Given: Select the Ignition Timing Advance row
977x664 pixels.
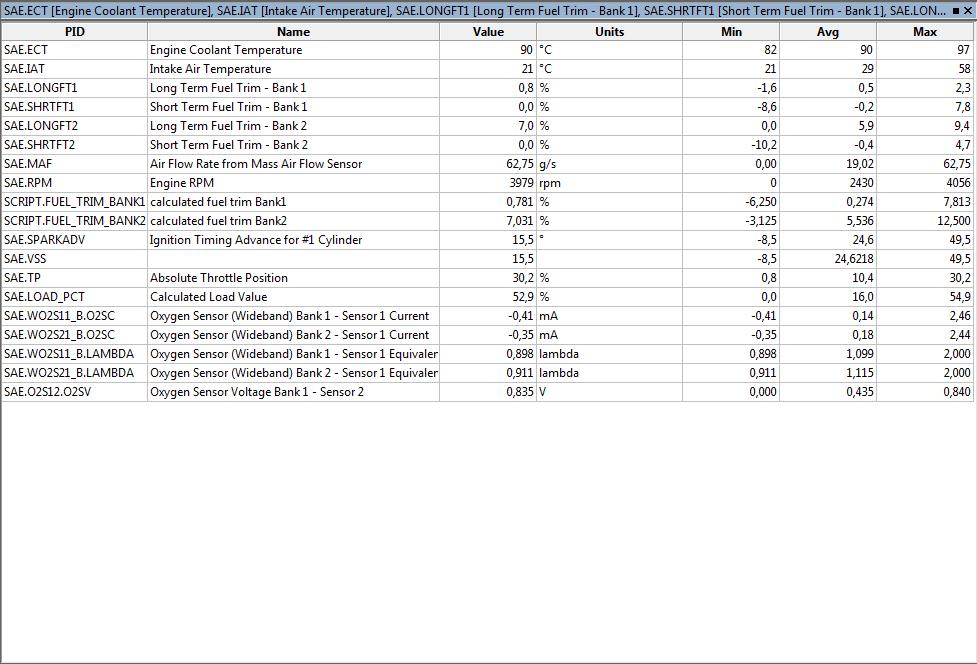Looking at the screenshot, I should 487,240.
